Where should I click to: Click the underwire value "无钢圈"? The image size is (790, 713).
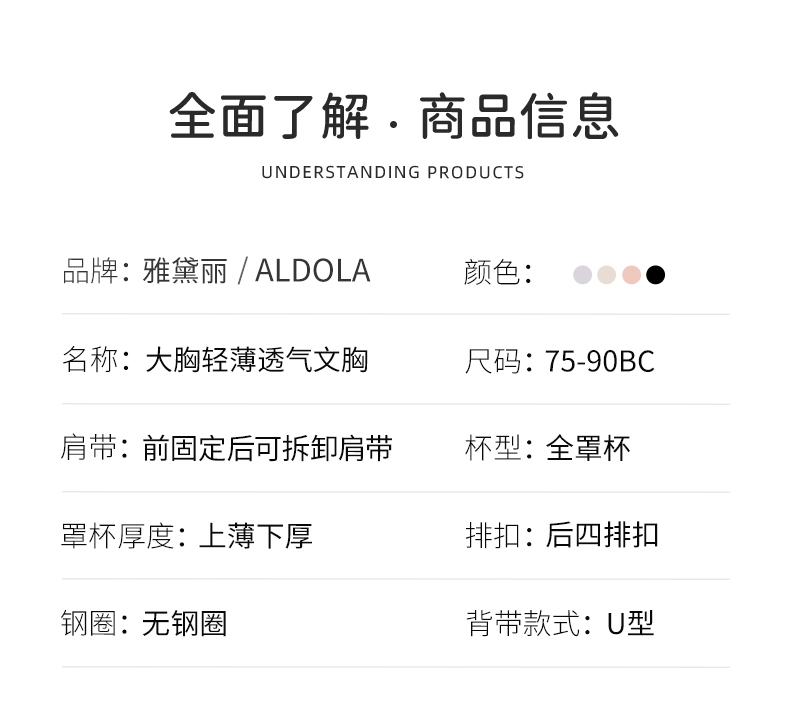click(185, 624)
